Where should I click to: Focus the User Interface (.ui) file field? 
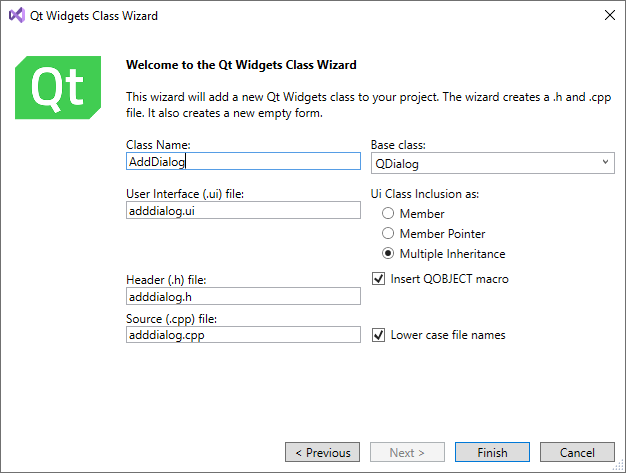[x=243, y=210]
